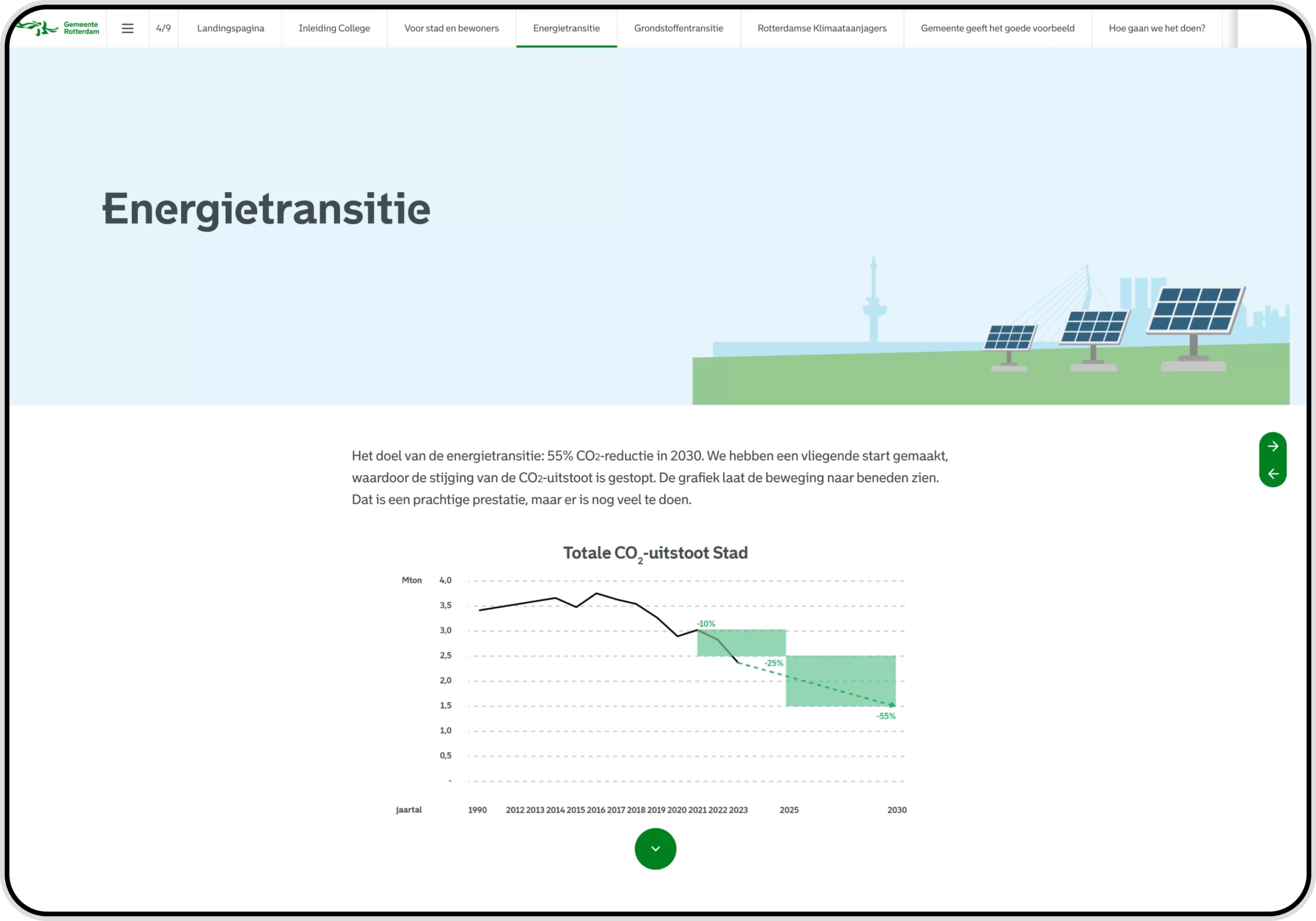The width and height of the screenshot is (1316, 921).
Task: Click the active Energietransitie tab
Action: click(x=565, y=28)
